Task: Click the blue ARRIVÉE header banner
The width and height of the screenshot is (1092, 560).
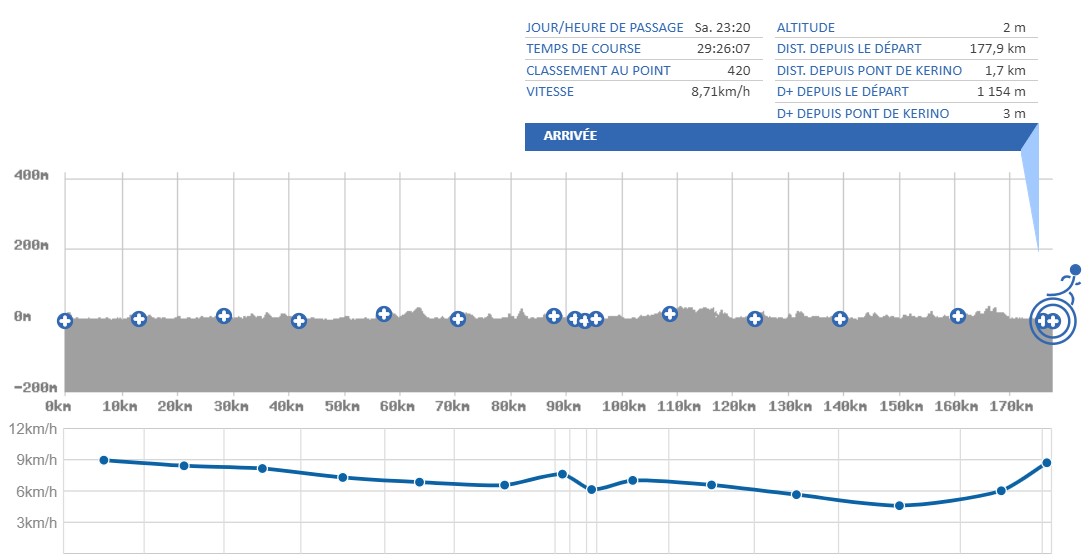Action: tap(772, 136)
